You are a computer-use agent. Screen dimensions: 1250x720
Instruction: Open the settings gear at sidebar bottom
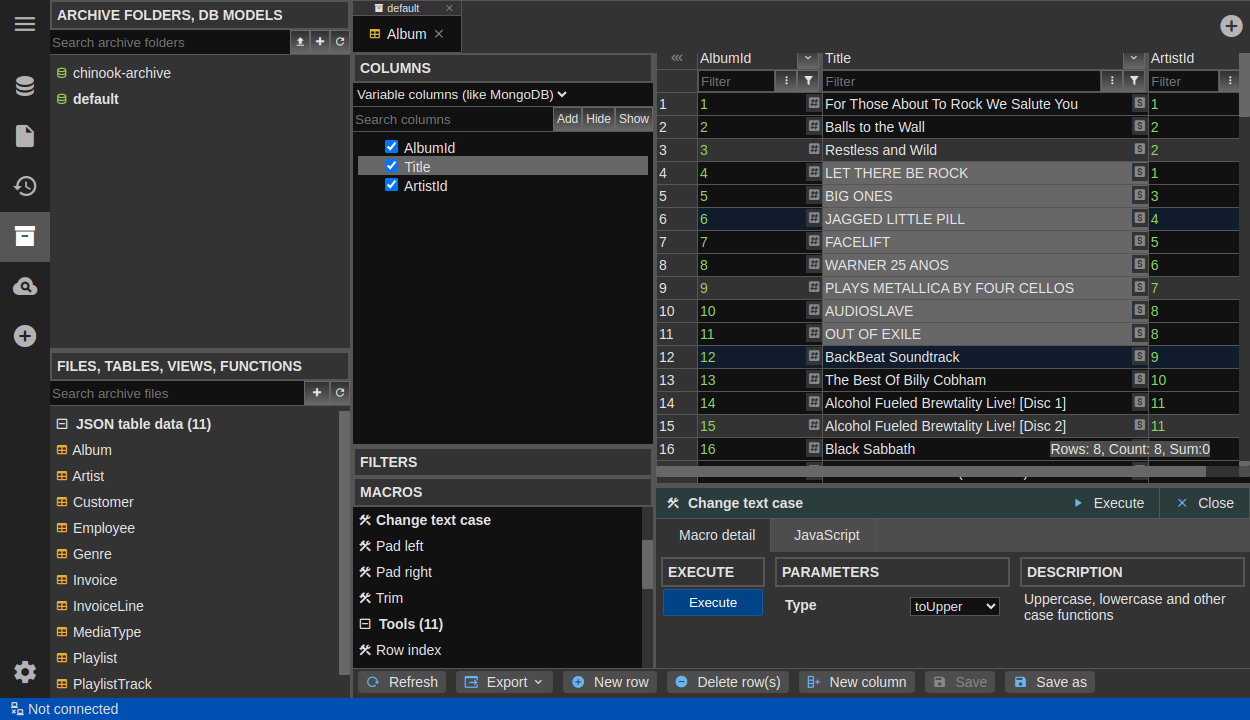24,673
